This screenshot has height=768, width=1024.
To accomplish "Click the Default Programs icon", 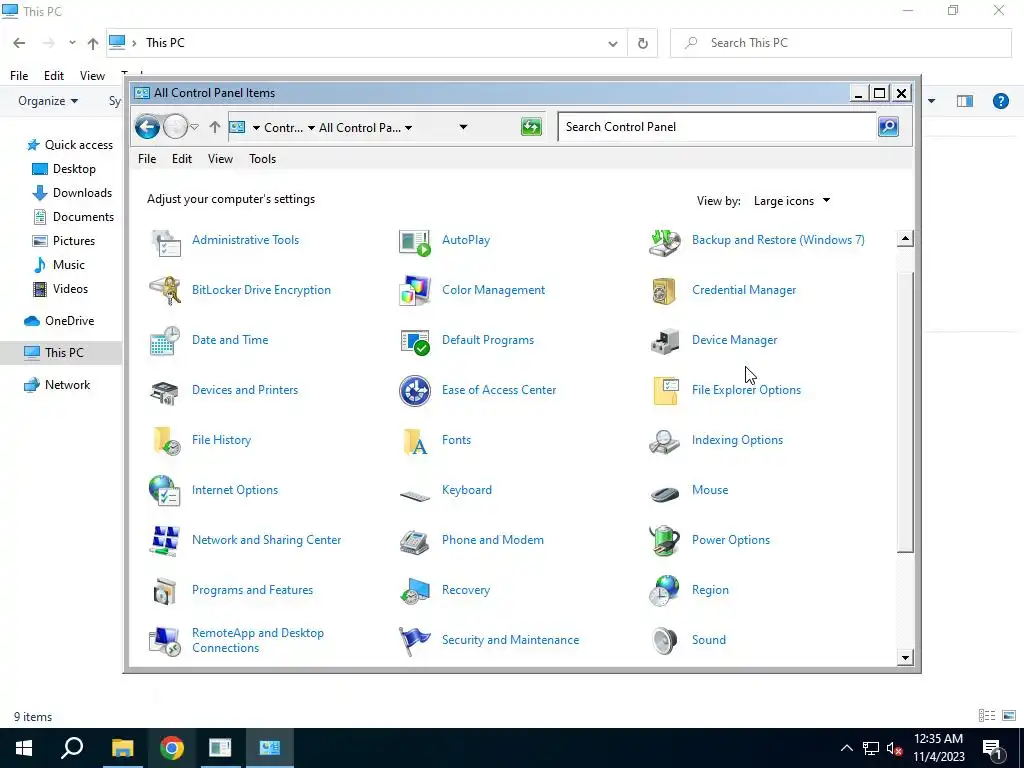I will [x=415, y=340].
